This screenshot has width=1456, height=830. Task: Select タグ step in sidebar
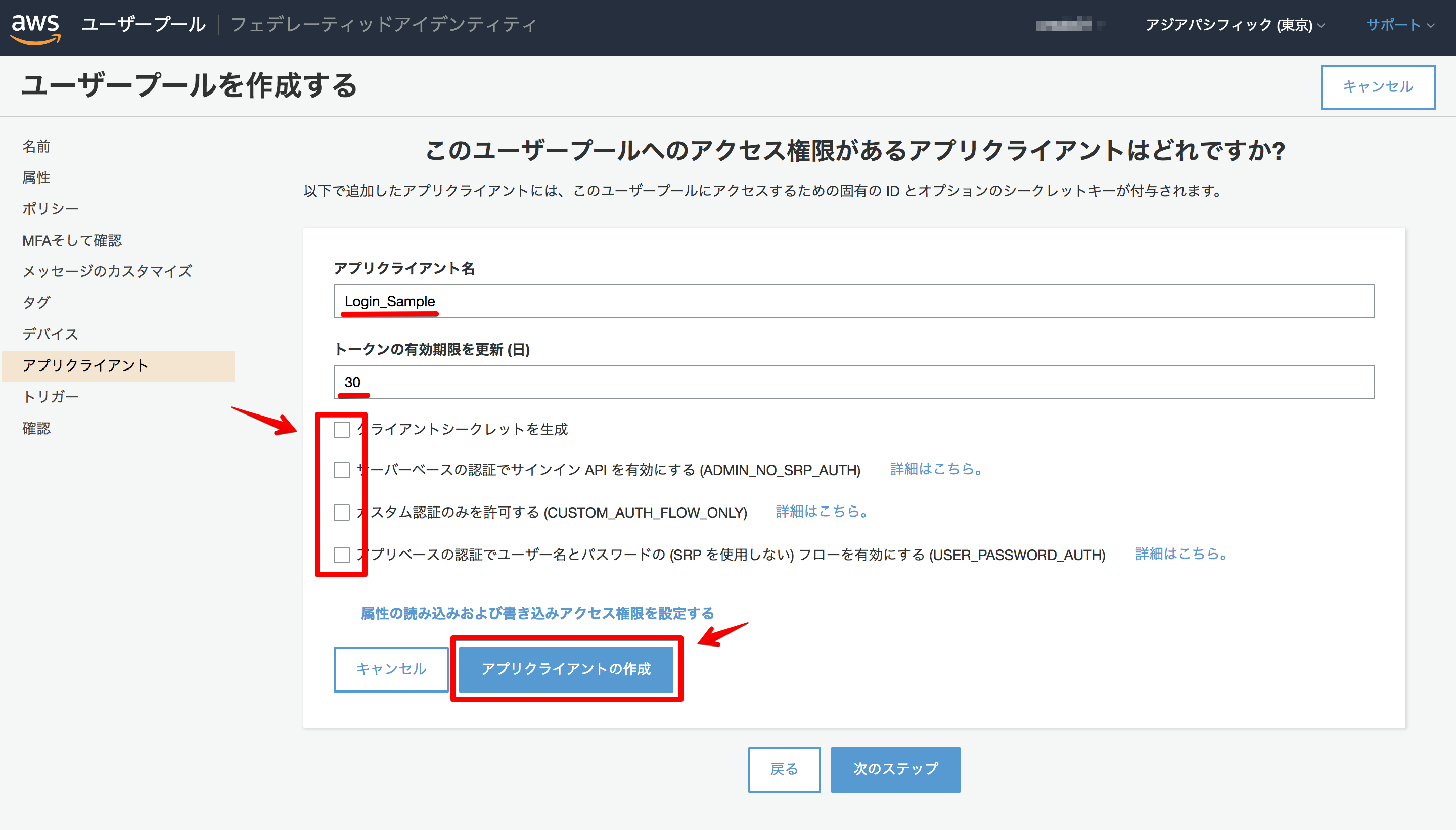tap(36, 303)
